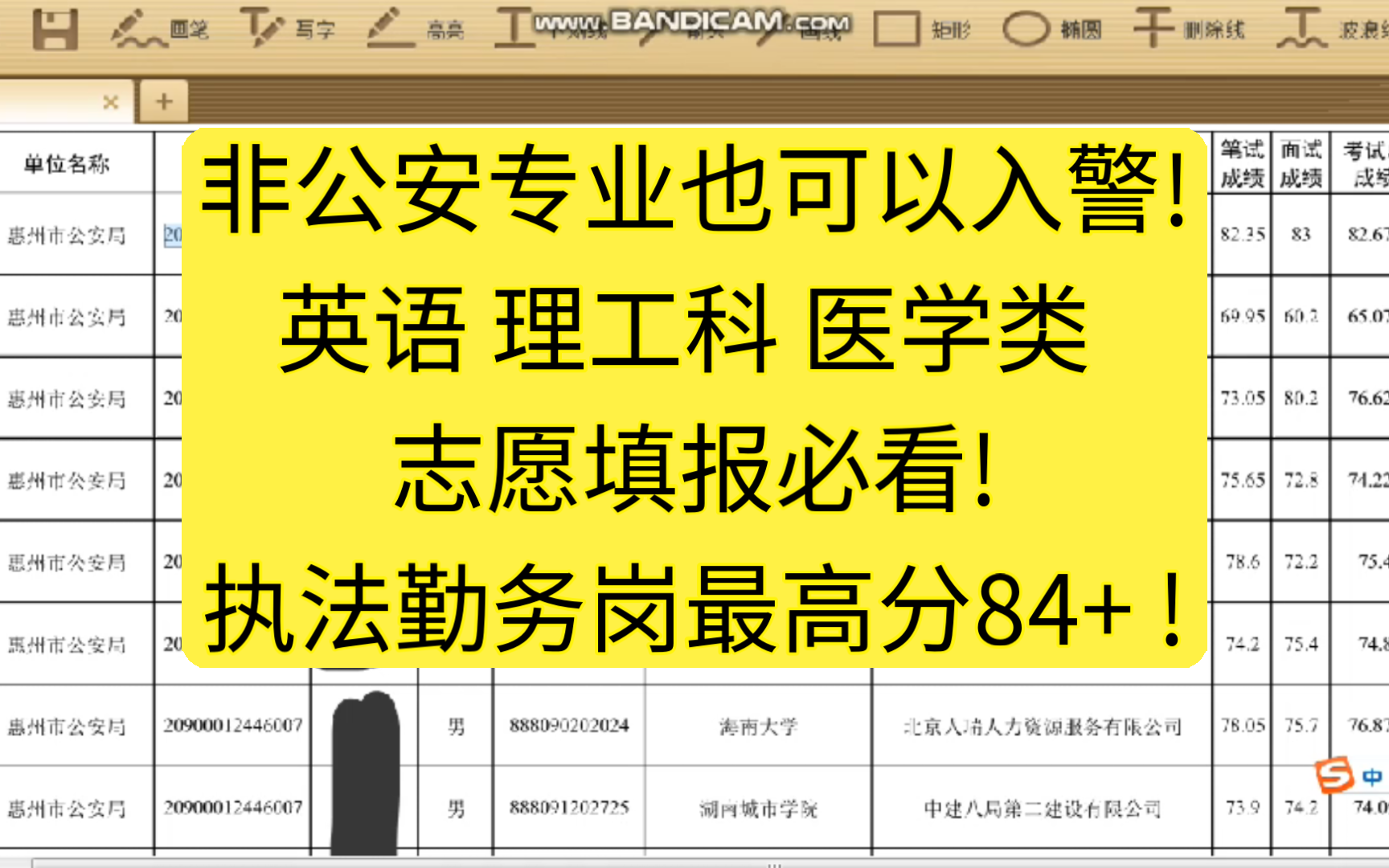Click the written score cell 75.65

(1242, 480)
